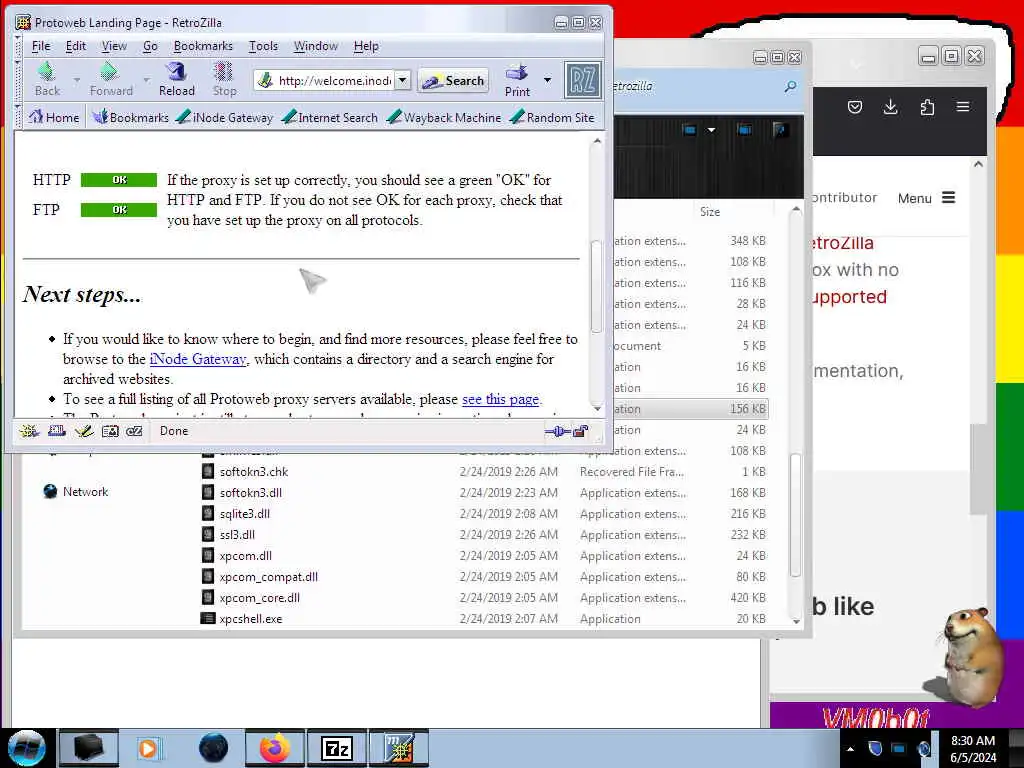
Task: Click the RZ throbber logo
Action: pos(583,80)
